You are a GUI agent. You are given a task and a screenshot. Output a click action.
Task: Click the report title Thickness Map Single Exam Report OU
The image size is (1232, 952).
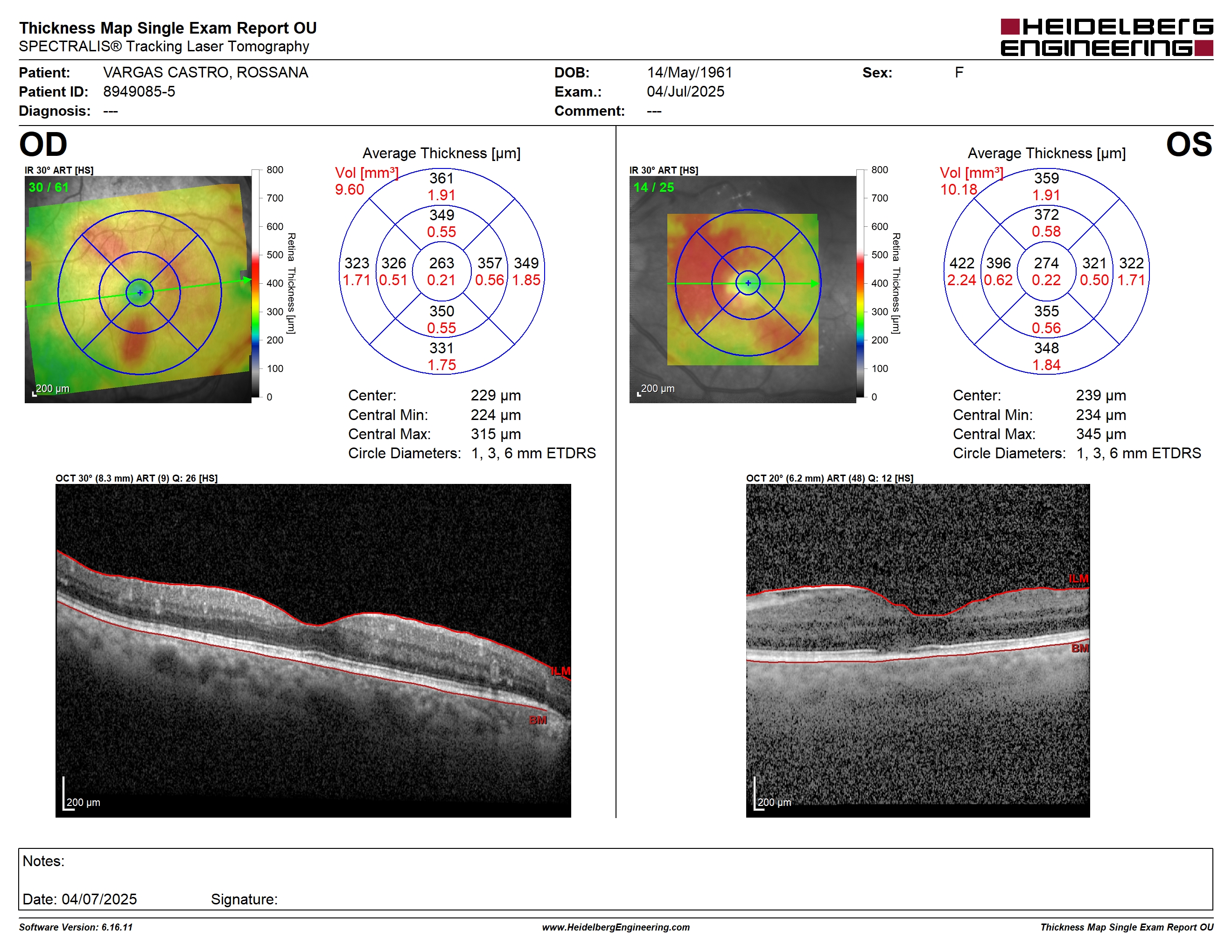pos(168,28)
